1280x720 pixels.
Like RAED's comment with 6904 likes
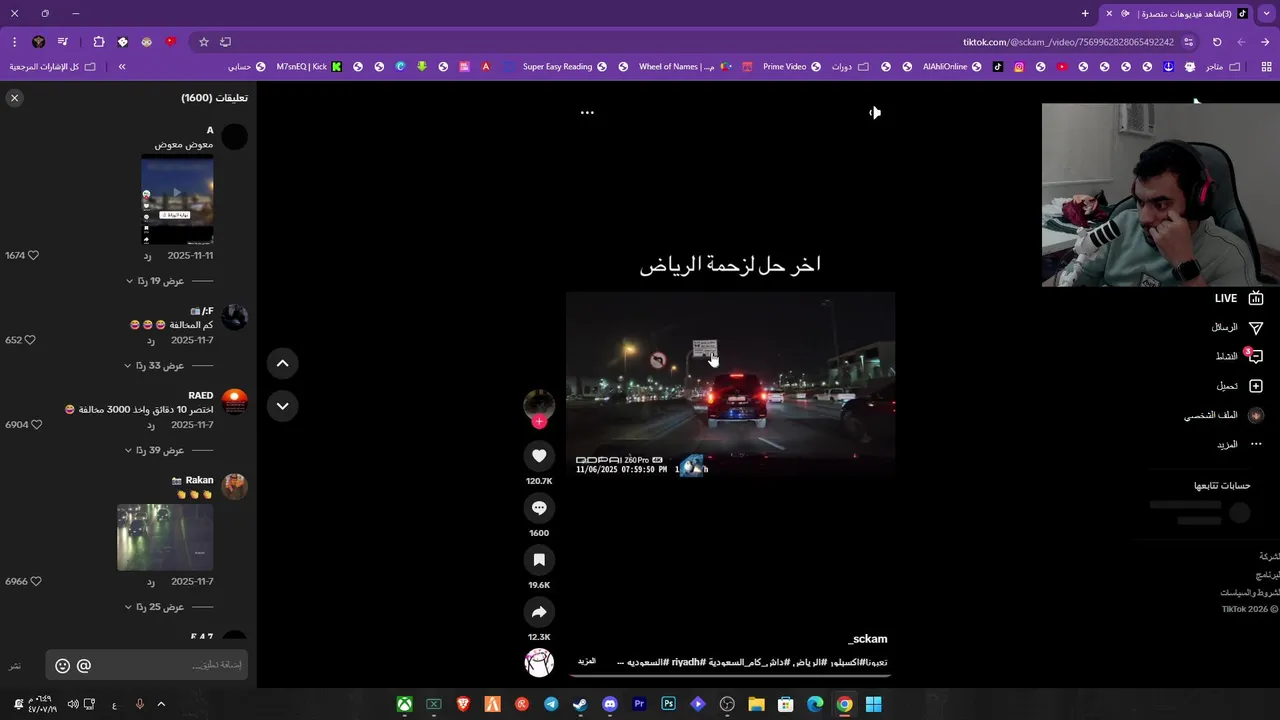coord(36,425)
